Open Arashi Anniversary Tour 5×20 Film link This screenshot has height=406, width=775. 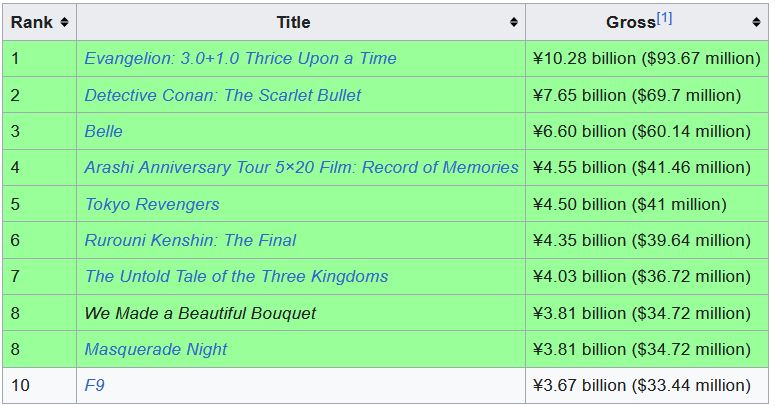pos(301,168)
